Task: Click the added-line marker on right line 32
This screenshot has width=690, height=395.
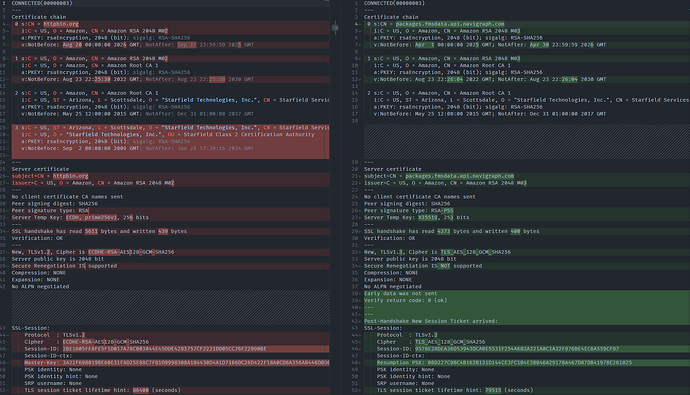Action: 360,252
